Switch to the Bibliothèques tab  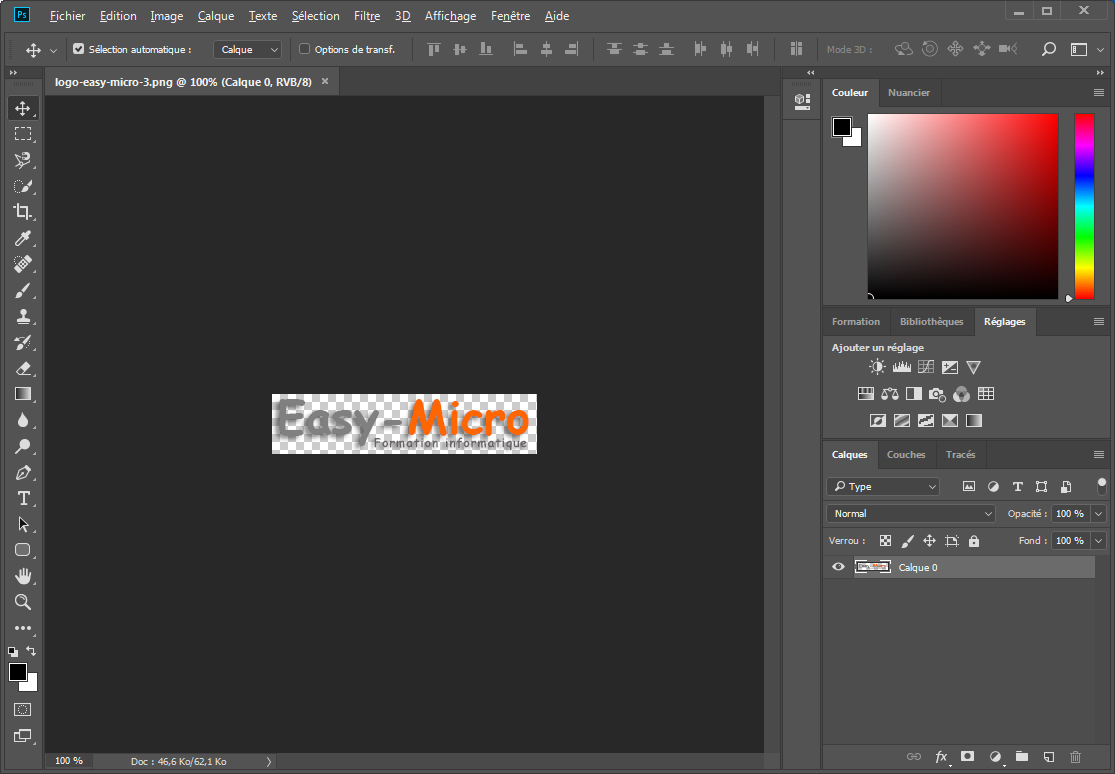pos(932,322)
